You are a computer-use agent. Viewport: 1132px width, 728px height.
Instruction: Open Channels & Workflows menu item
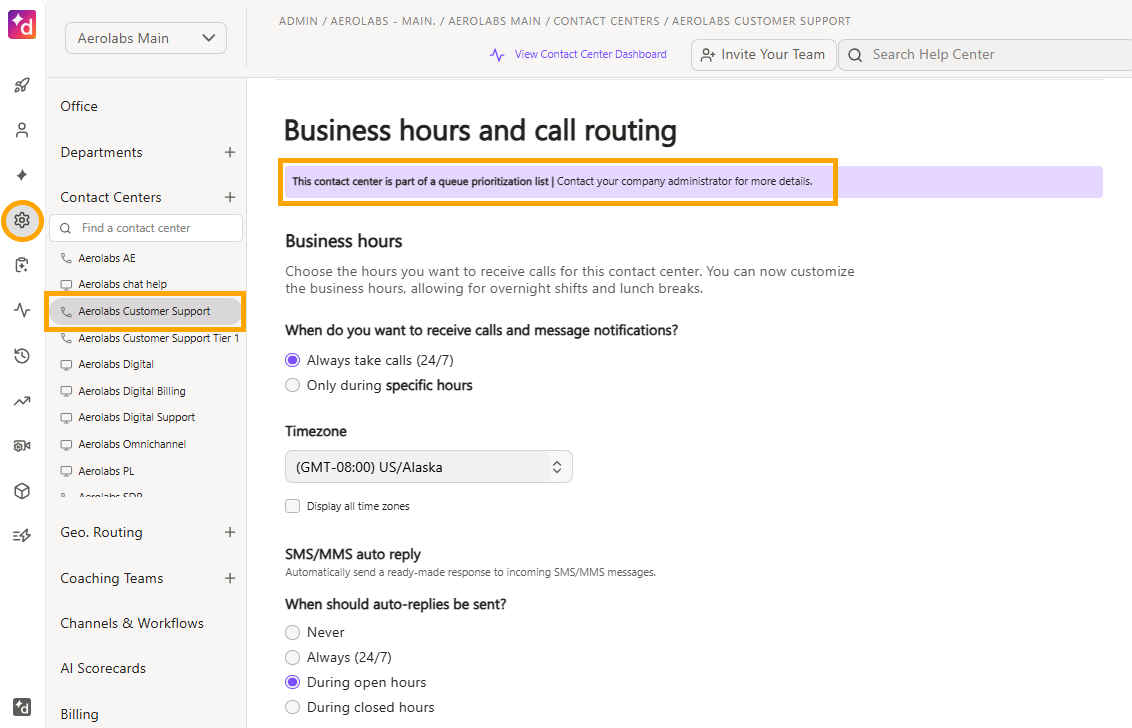pos(131,623)
